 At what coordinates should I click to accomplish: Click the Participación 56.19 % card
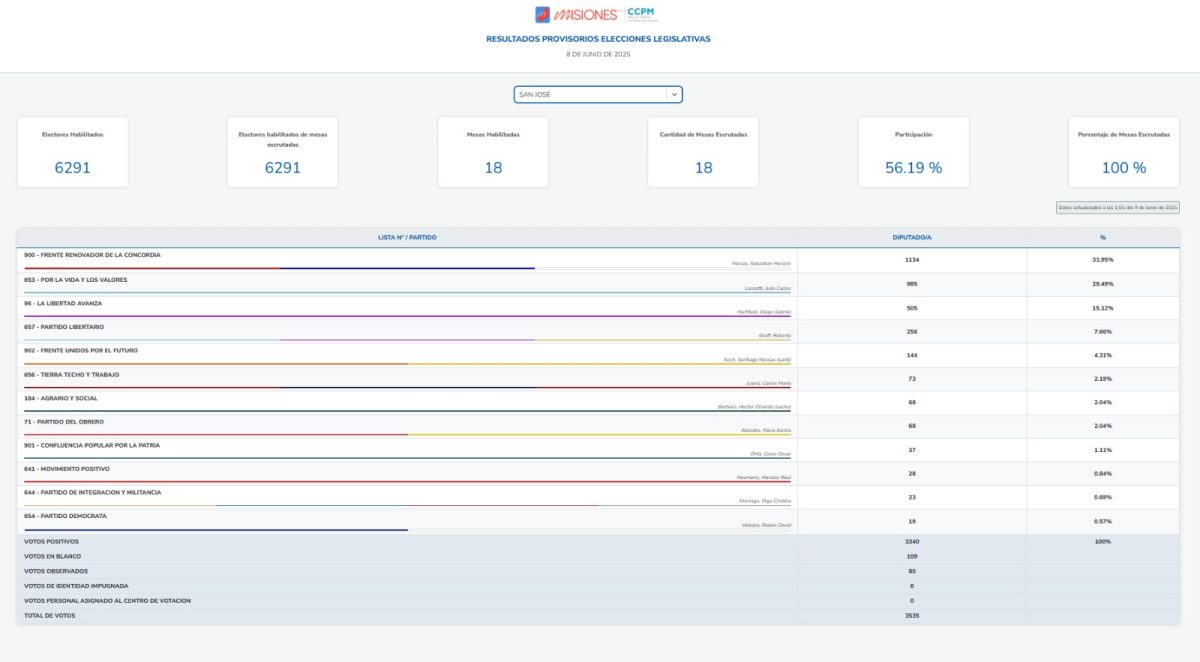click(x=913, y=152)
